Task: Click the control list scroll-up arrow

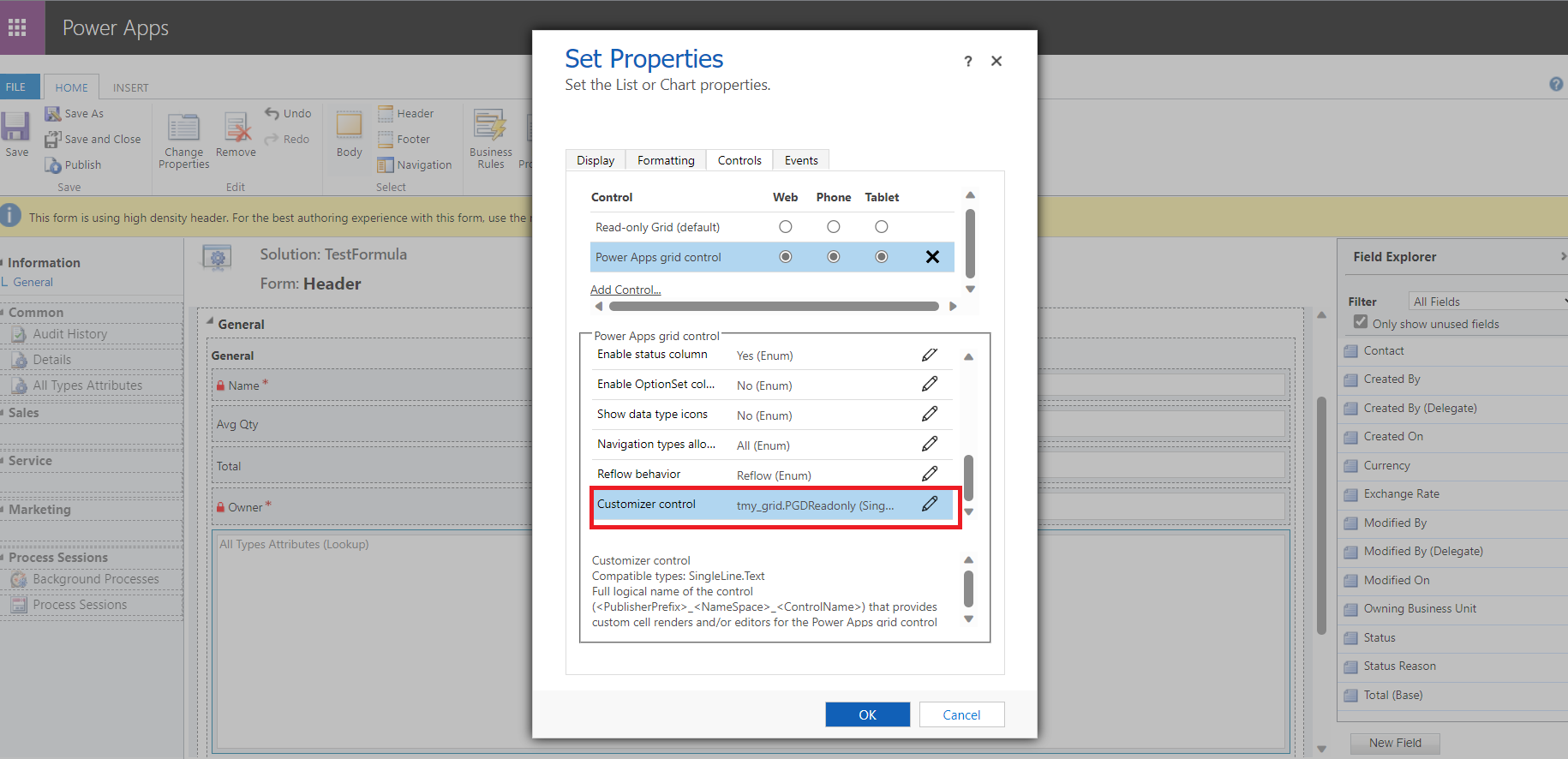Action: 970,195
